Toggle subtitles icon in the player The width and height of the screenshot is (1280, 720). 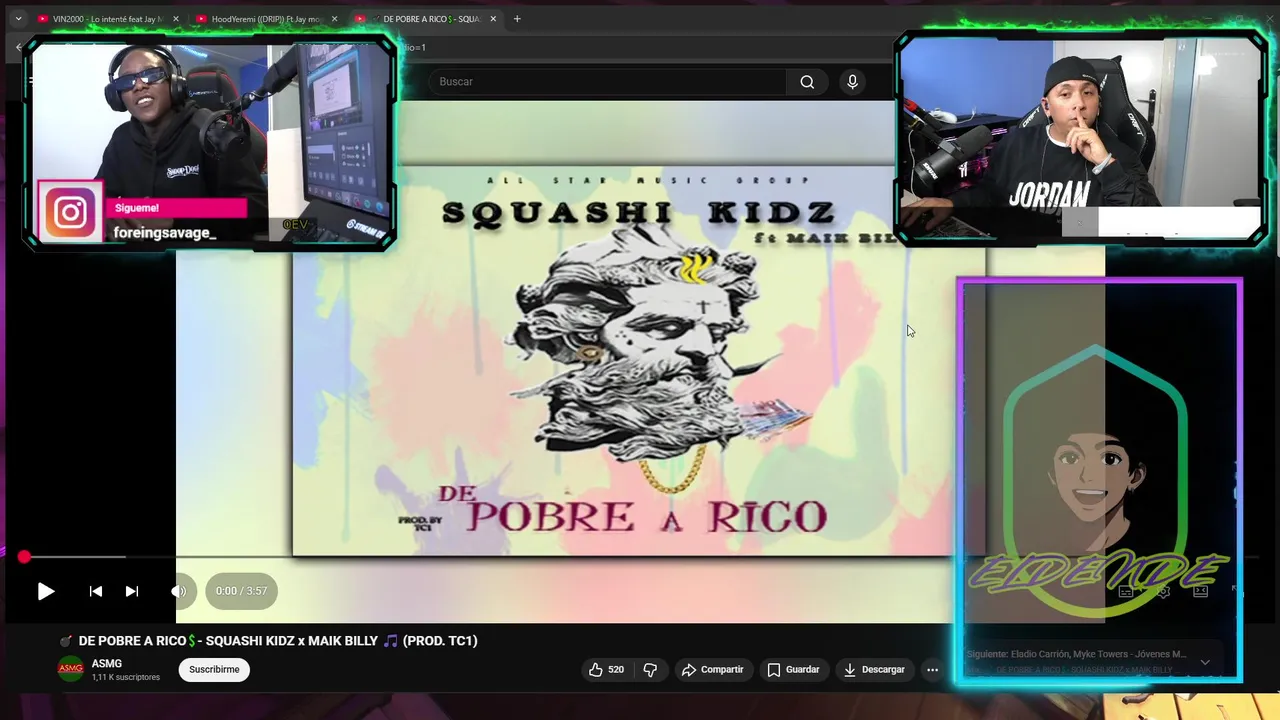click(x=1125, y=591)
